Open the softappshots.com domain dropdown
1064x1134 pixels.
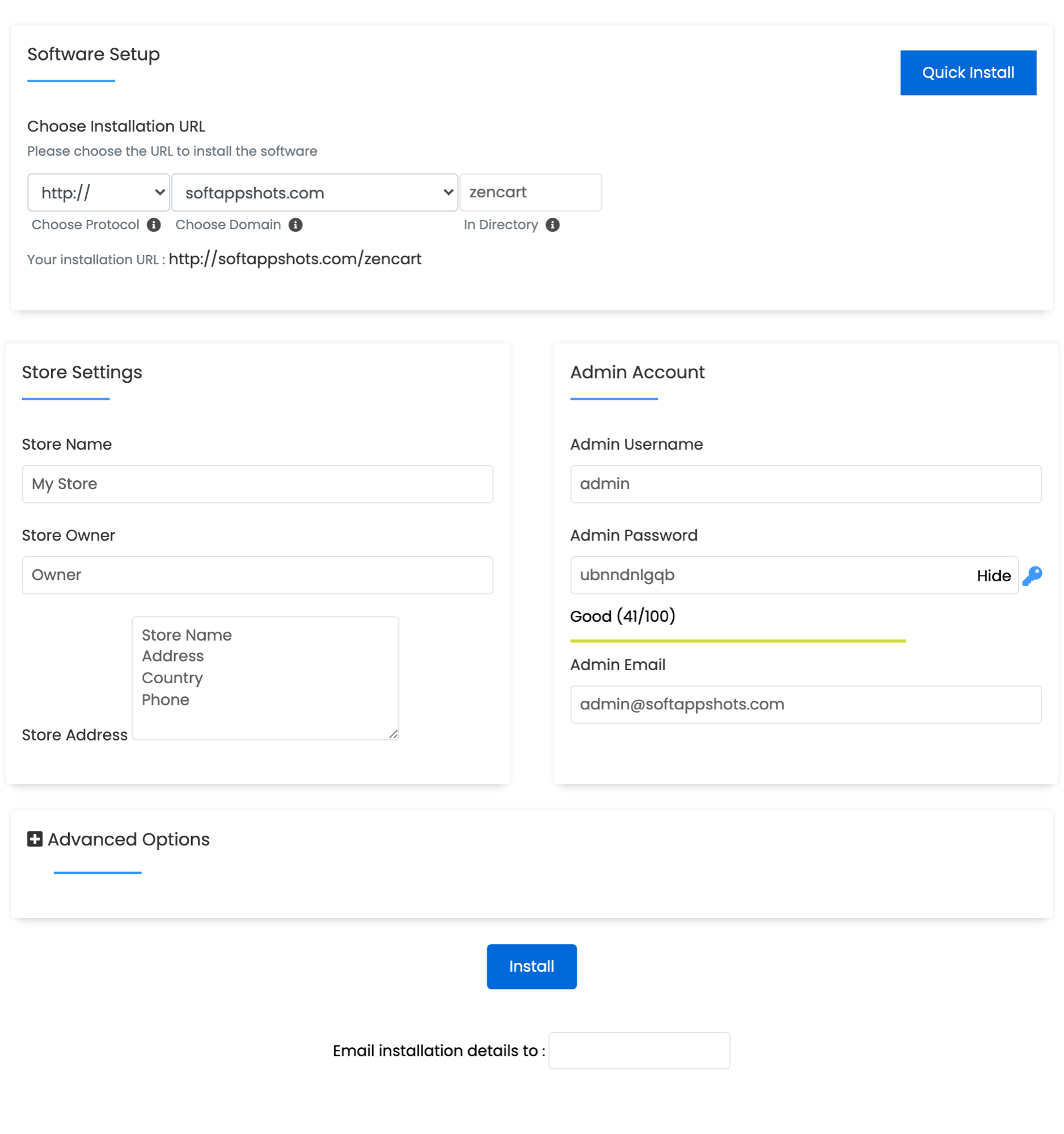pyautogui.click(x=314, y=192)
